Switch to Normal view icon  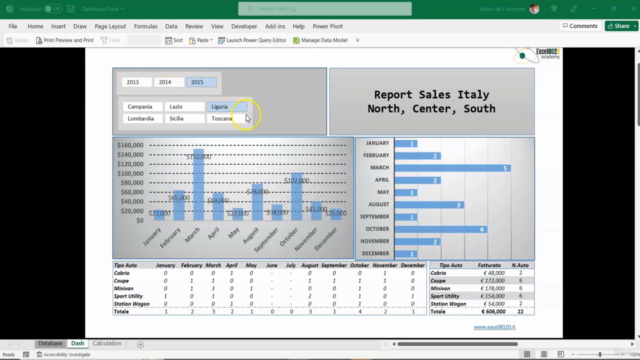point(527,354)
